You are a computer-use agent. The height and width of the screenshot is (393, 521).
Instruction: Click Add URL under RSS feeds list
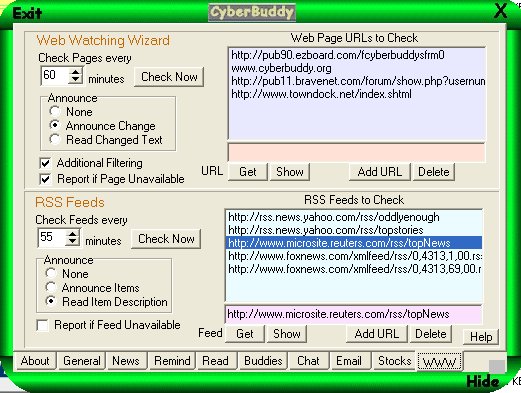pos(377,334)
